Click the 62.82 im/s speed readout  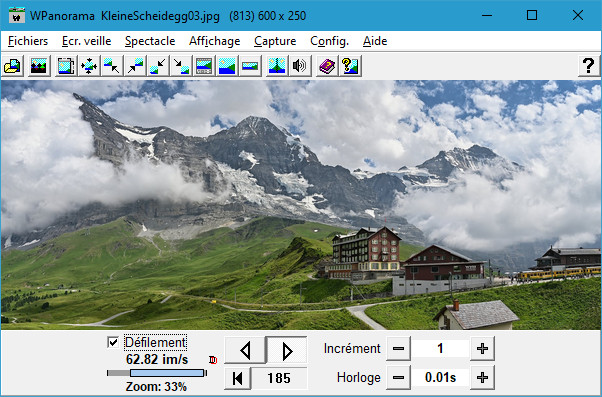[x=157, y=359]
